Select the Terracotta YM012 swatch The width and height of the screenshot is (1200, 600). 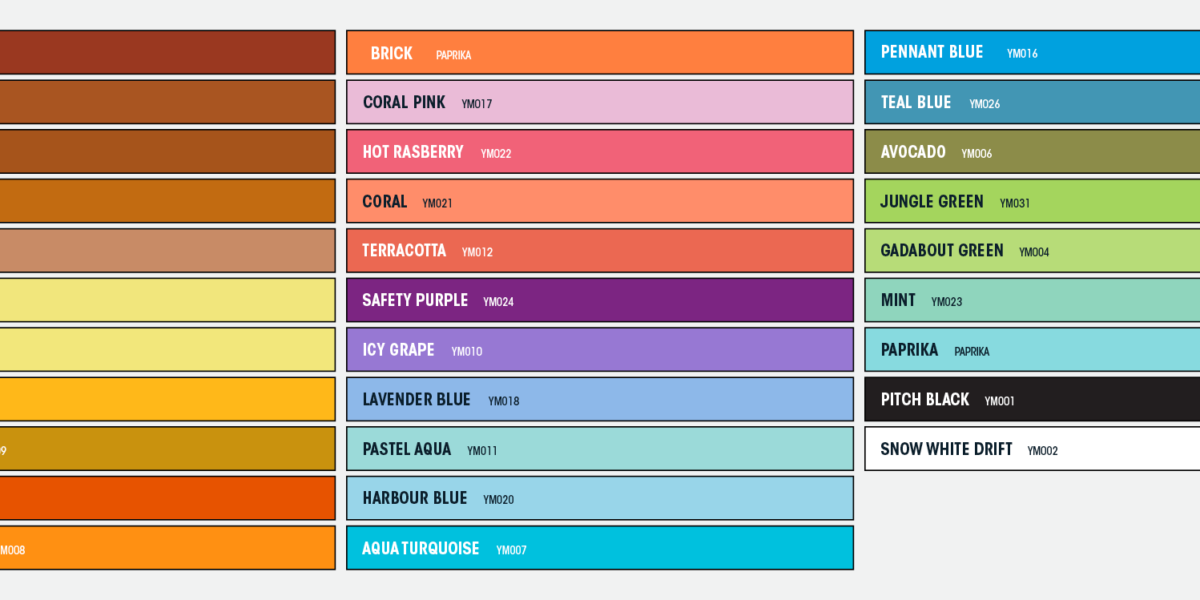point(600,251)
